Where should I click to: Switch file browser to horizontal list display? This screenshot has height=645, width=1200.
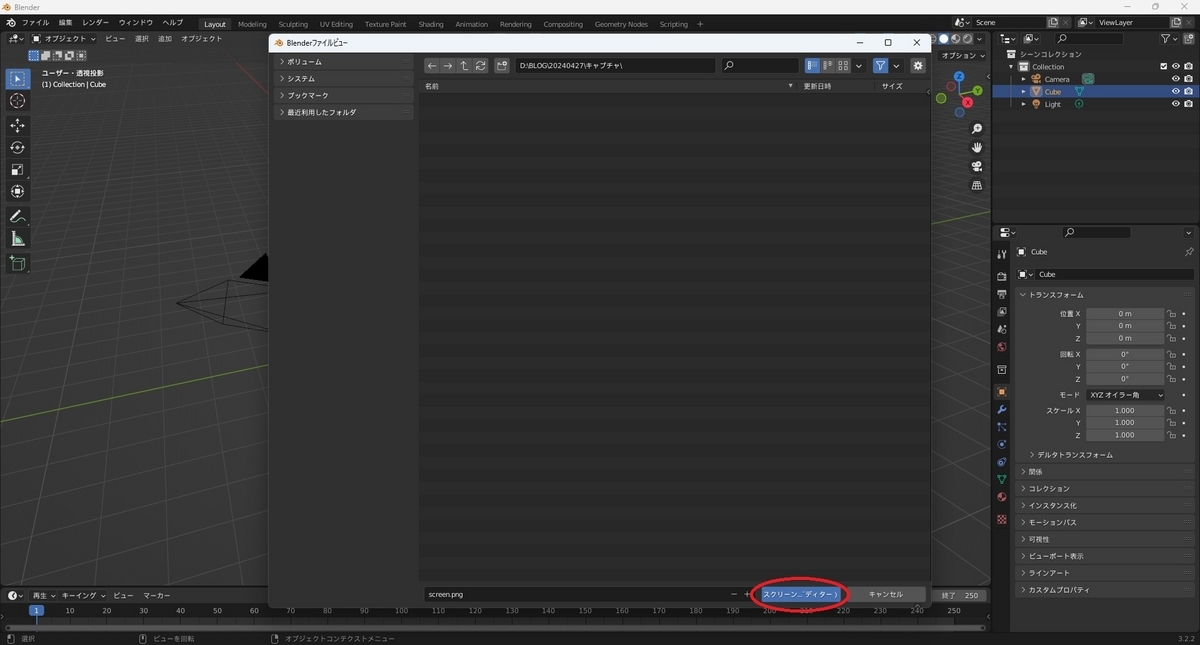828,66
